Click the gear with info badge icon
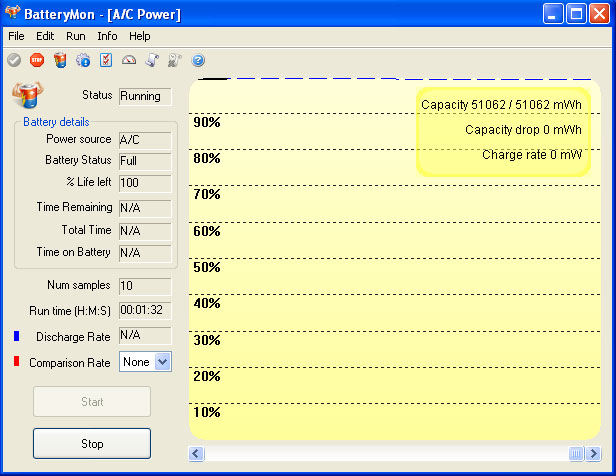This screenshot has height=476, width=616. coord(83,60)
